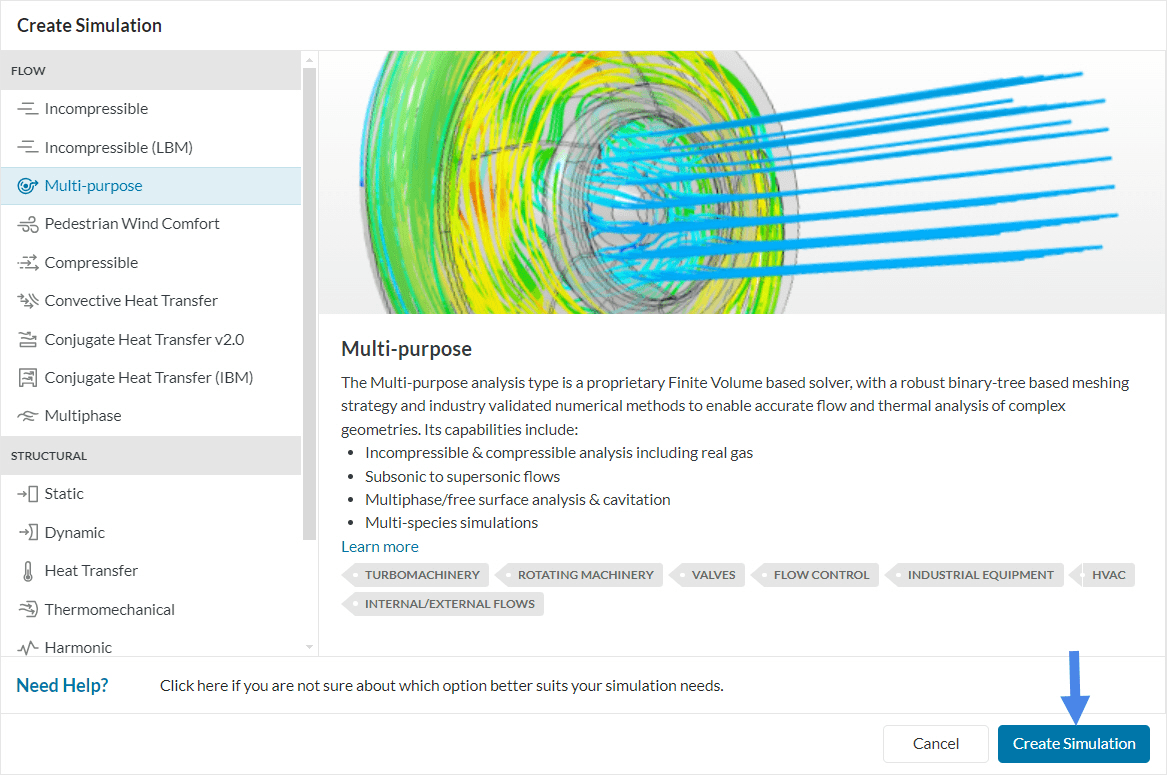Pick the Convective Heat Transfer icon
The image size is (1167, 775).
pos(27,301)
